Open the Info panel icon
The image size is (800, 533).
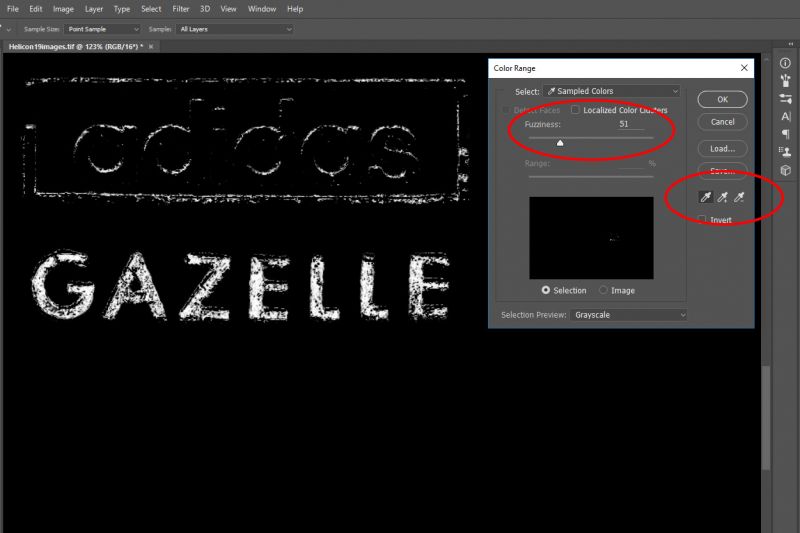pyautogui.click(x=785, y=63)
